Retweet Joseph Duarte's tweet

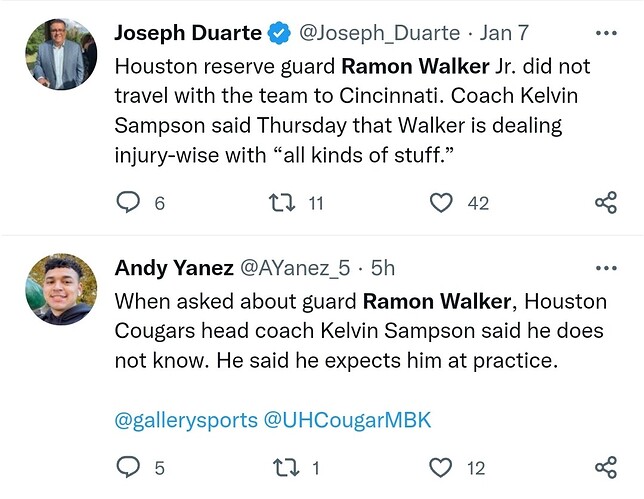(282, 203)
